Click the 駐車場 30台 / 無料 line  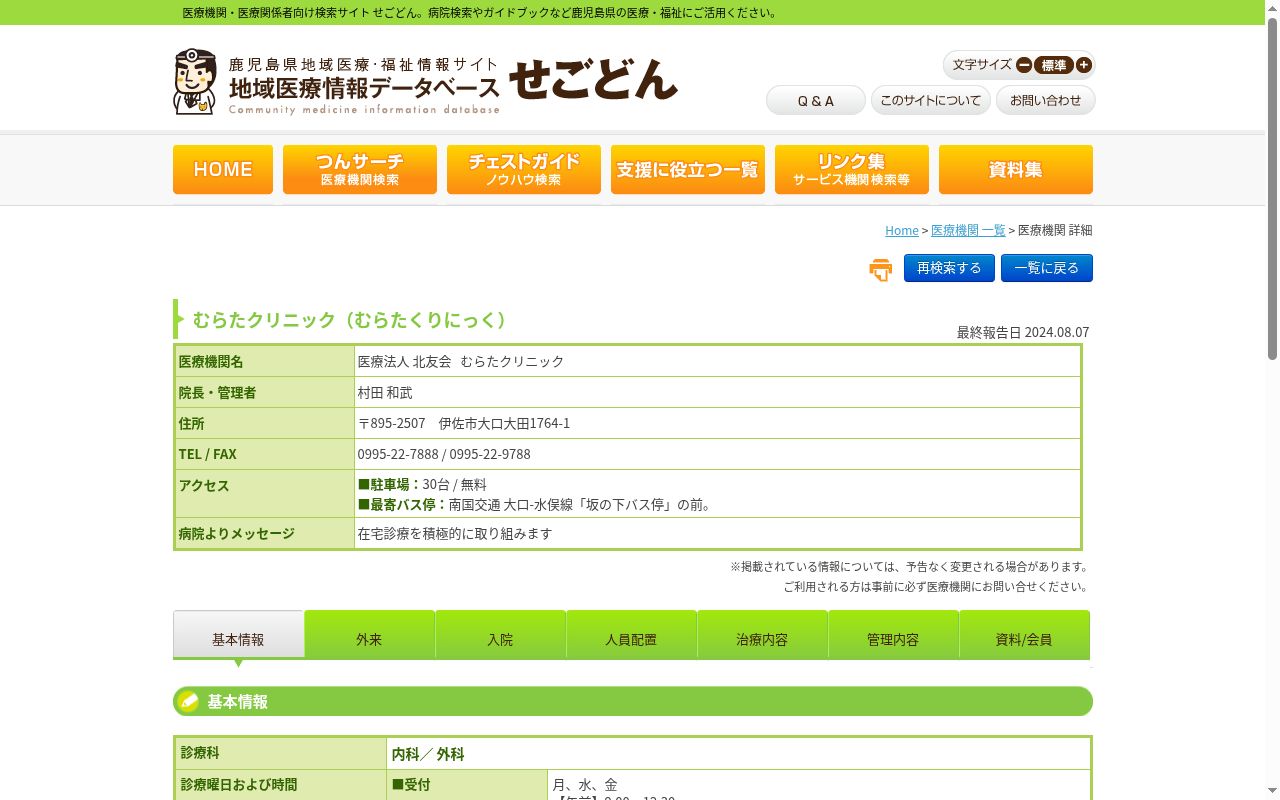422,484
